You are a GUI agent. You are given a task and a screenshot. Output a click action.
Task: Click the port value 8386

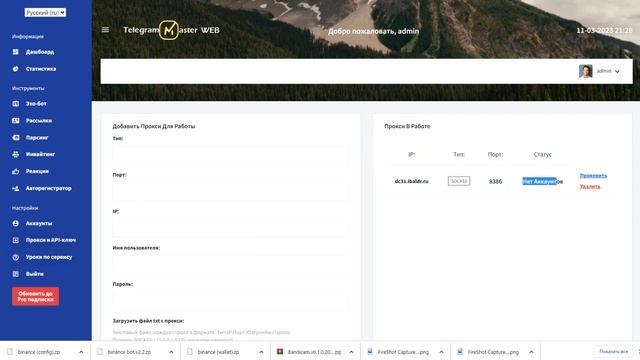click(x=496, y=181)
